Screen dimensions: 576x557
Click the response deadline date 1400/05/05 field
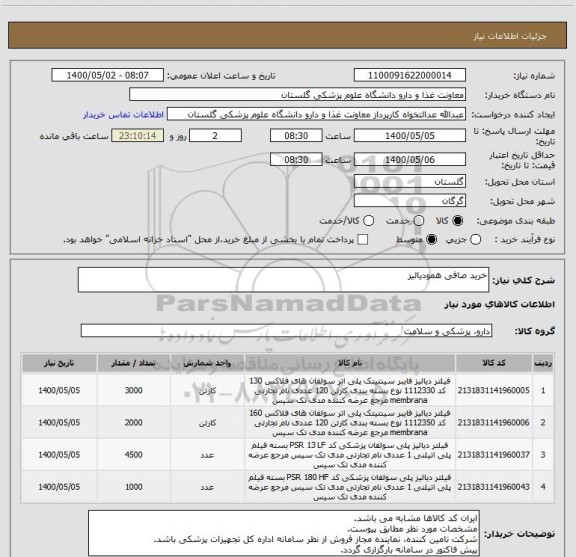(x=410, y=136)
